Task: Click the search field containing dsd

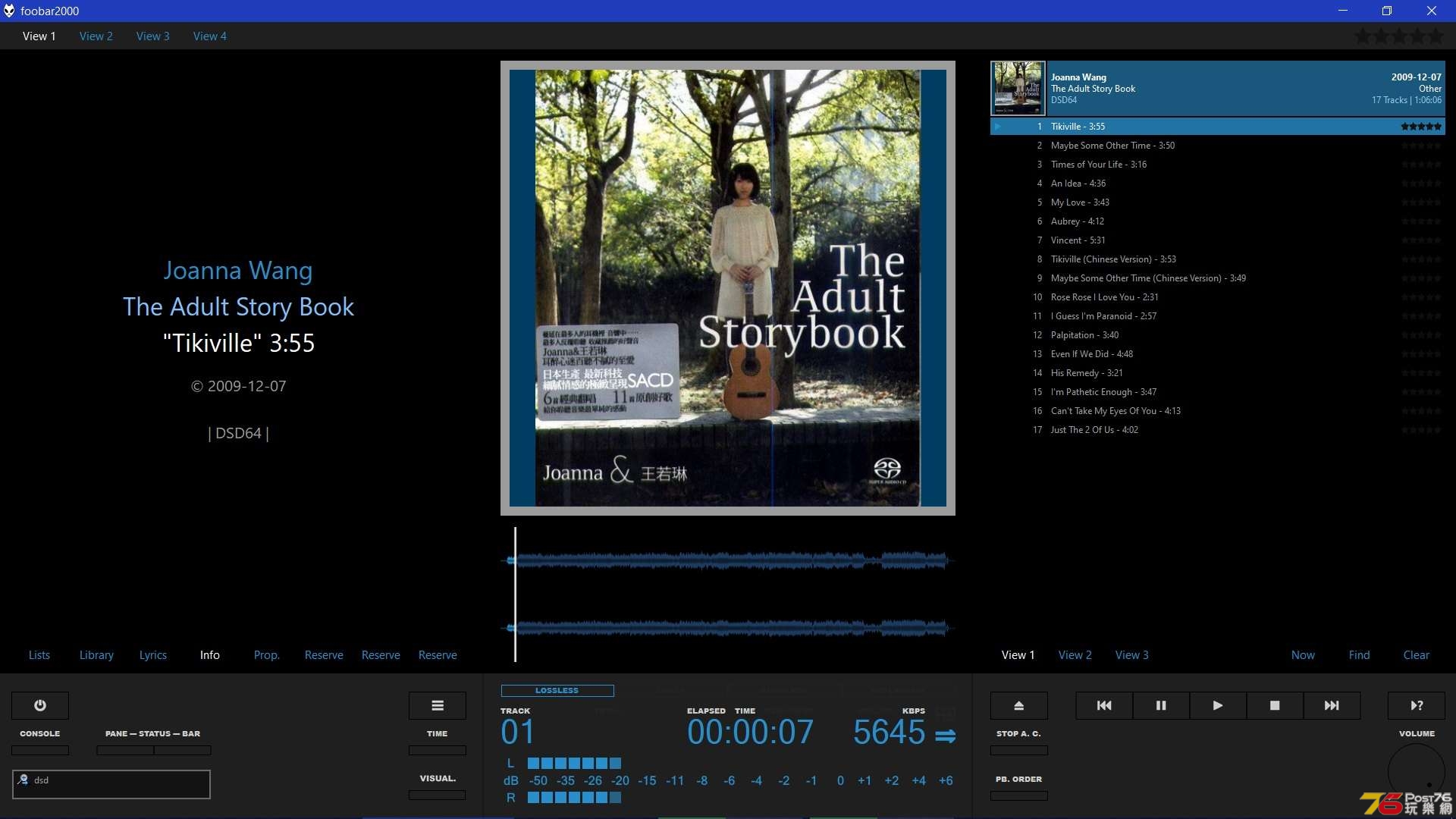Action: (111, 784)
